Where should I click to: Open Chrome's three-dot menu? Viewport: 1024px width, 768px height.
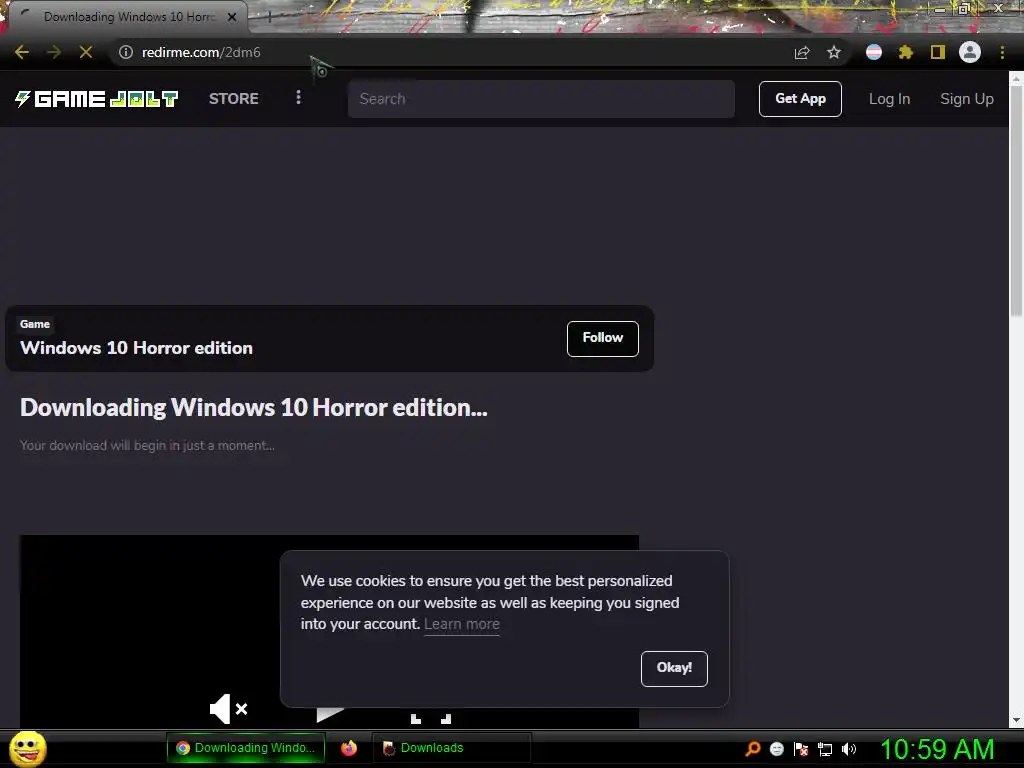1002,52
